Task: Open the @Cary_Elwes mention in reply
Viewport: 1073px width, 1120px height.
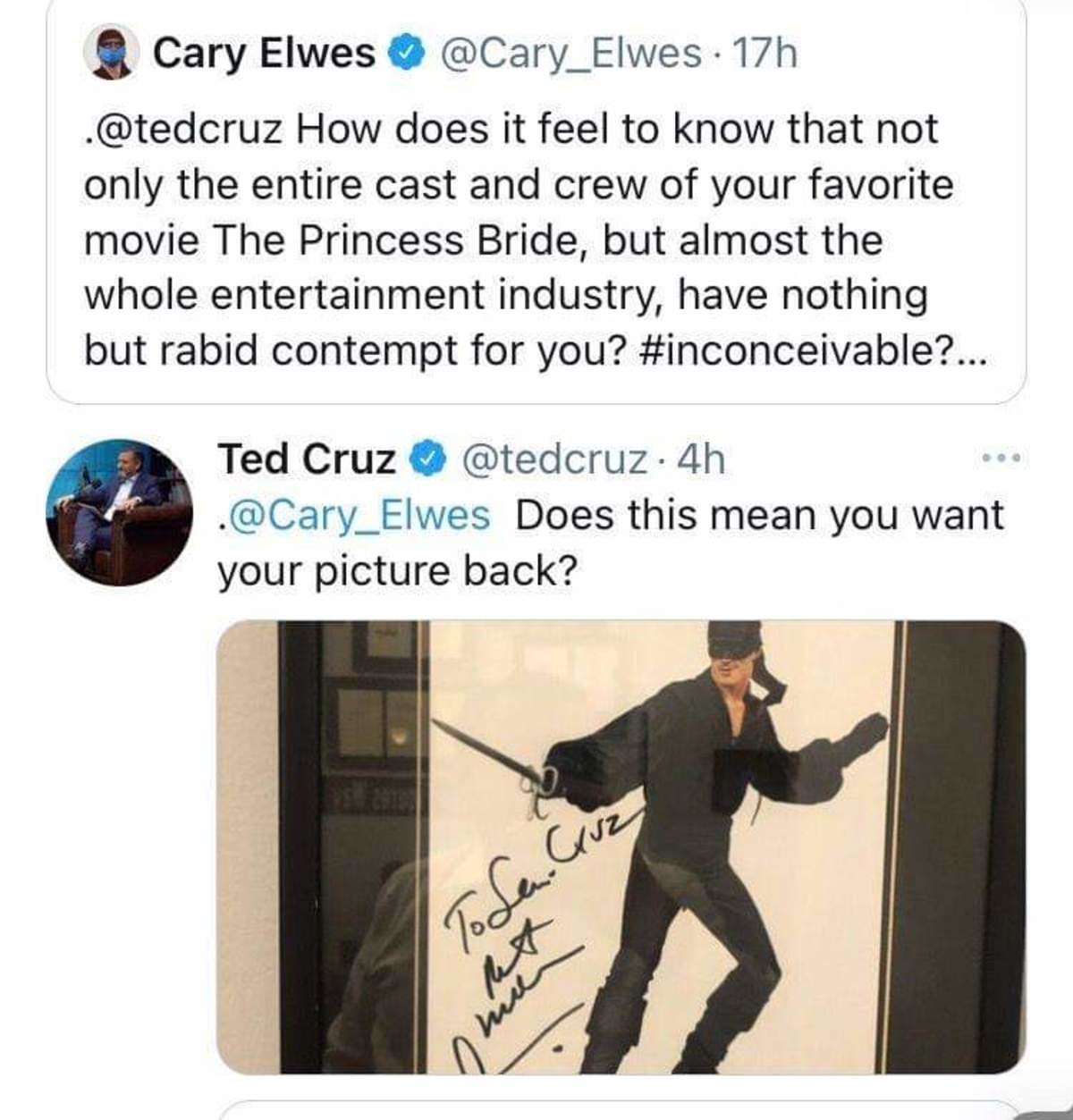Action: click(354, 517)
